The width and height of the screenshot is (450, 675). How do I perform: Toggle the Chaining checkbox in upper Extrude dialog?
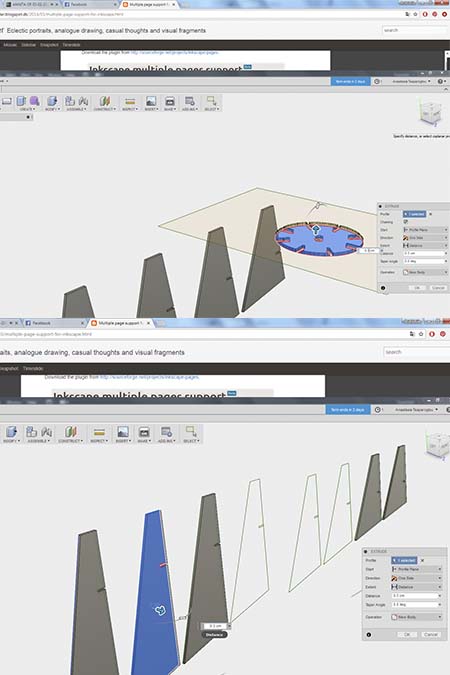pyautogui.click(x=405, y=222)
